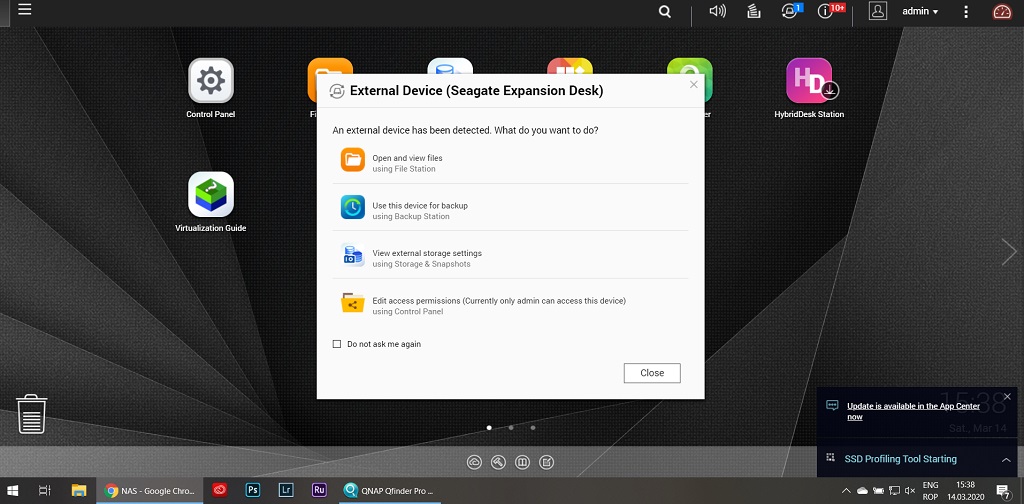
Task: Open the background tasks icon
Action: pos(754,11)
